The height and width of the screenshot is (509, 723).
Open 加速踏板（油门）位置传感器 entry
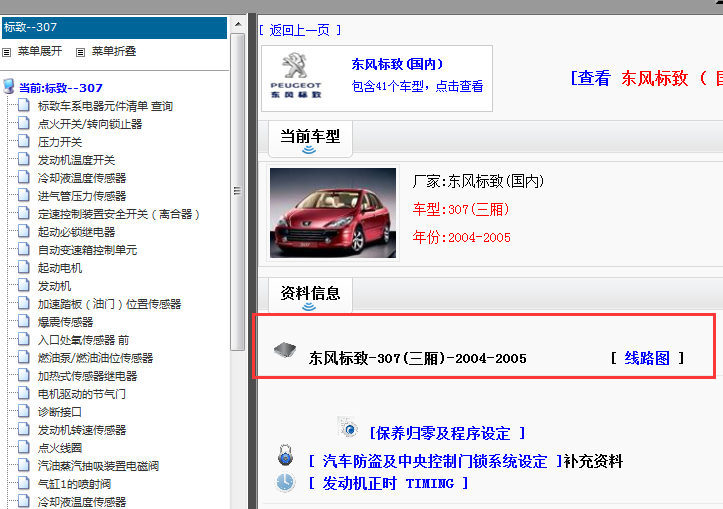pyautogui.click(x=110, y=304)
